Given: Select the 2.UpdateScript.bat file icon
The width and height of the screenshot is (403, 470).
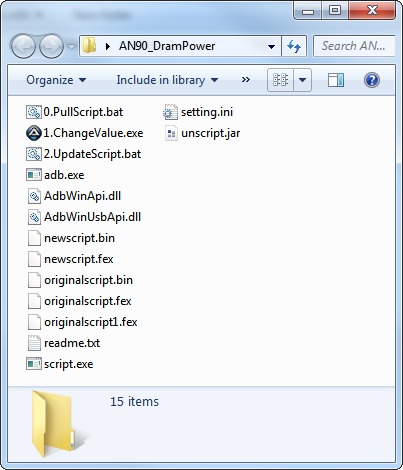Looking at the screenshot, I should tap(34, 154).
